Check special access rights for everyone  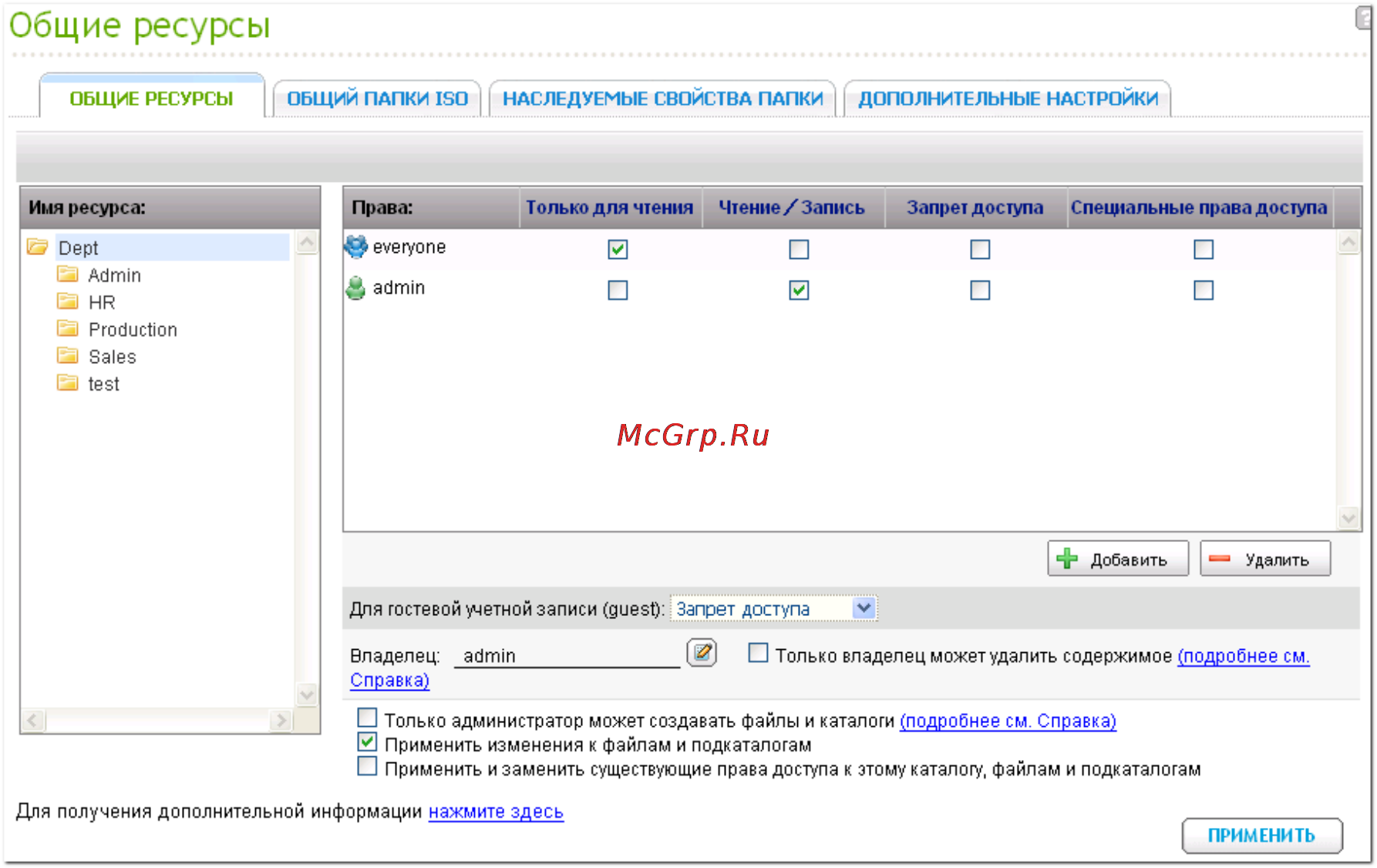point(1204,249)
